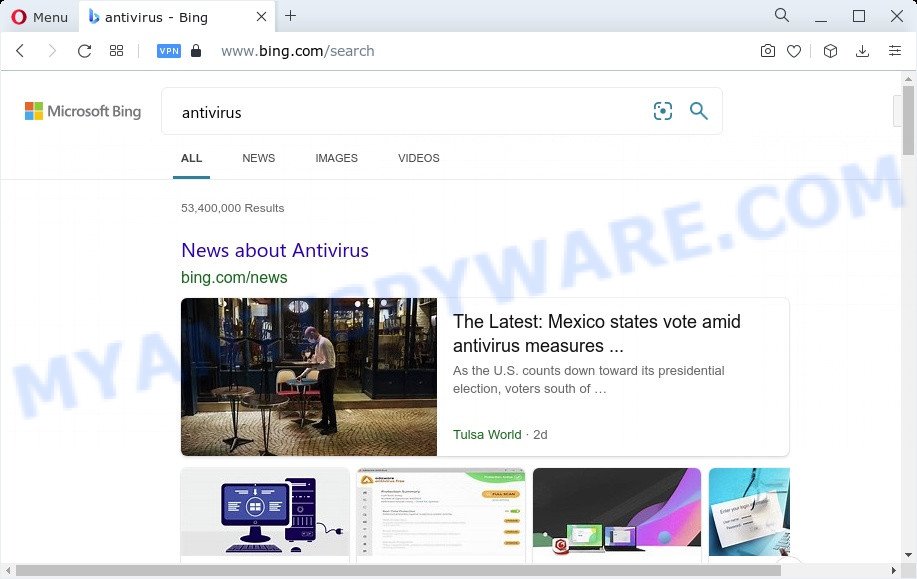Take a snapshot with camera icon
Screen dimensions: 917x579
(x=768, y=51)
